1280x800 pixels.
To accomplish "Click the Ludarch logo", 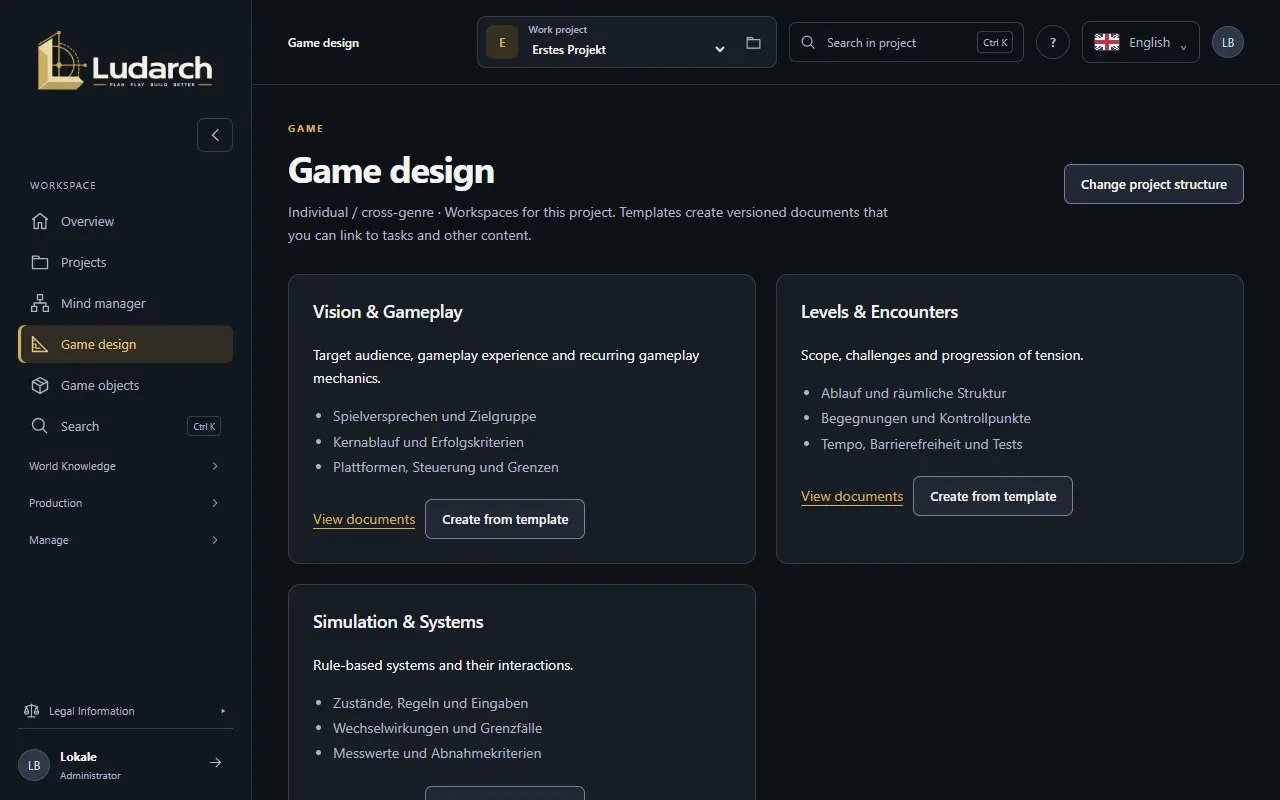I will click(125, 60).
